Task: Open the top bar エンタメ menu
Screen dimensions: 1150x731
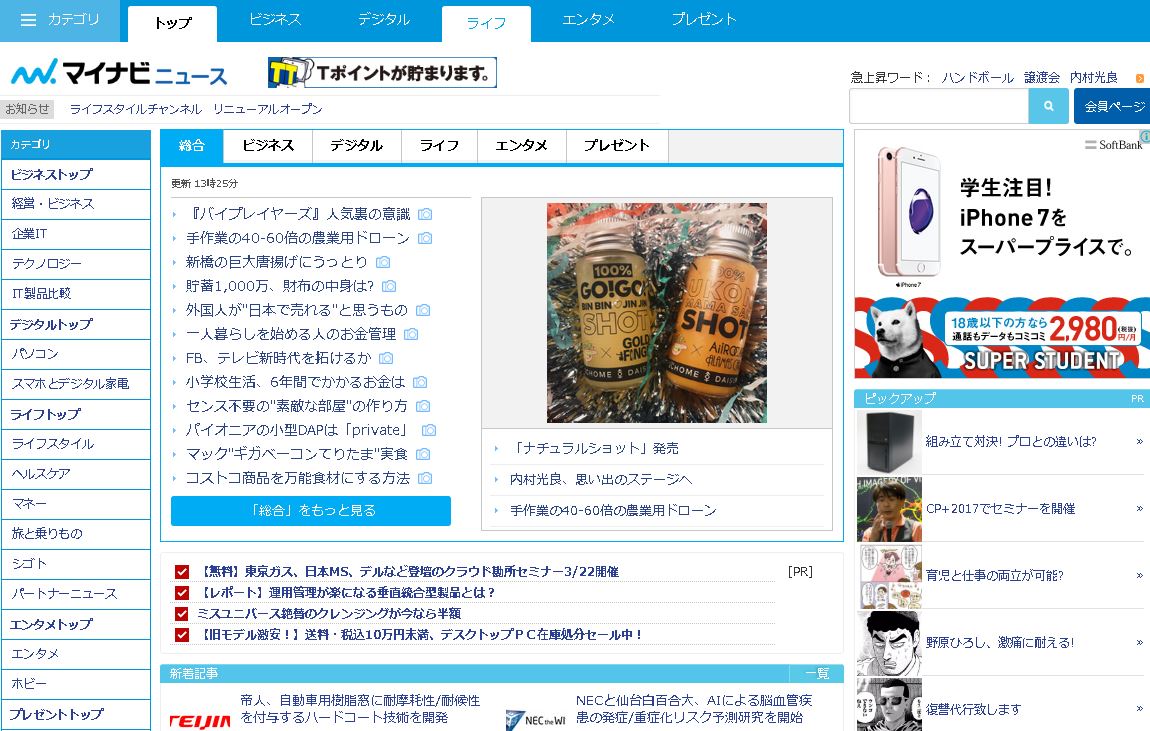Action: [588, 20]
